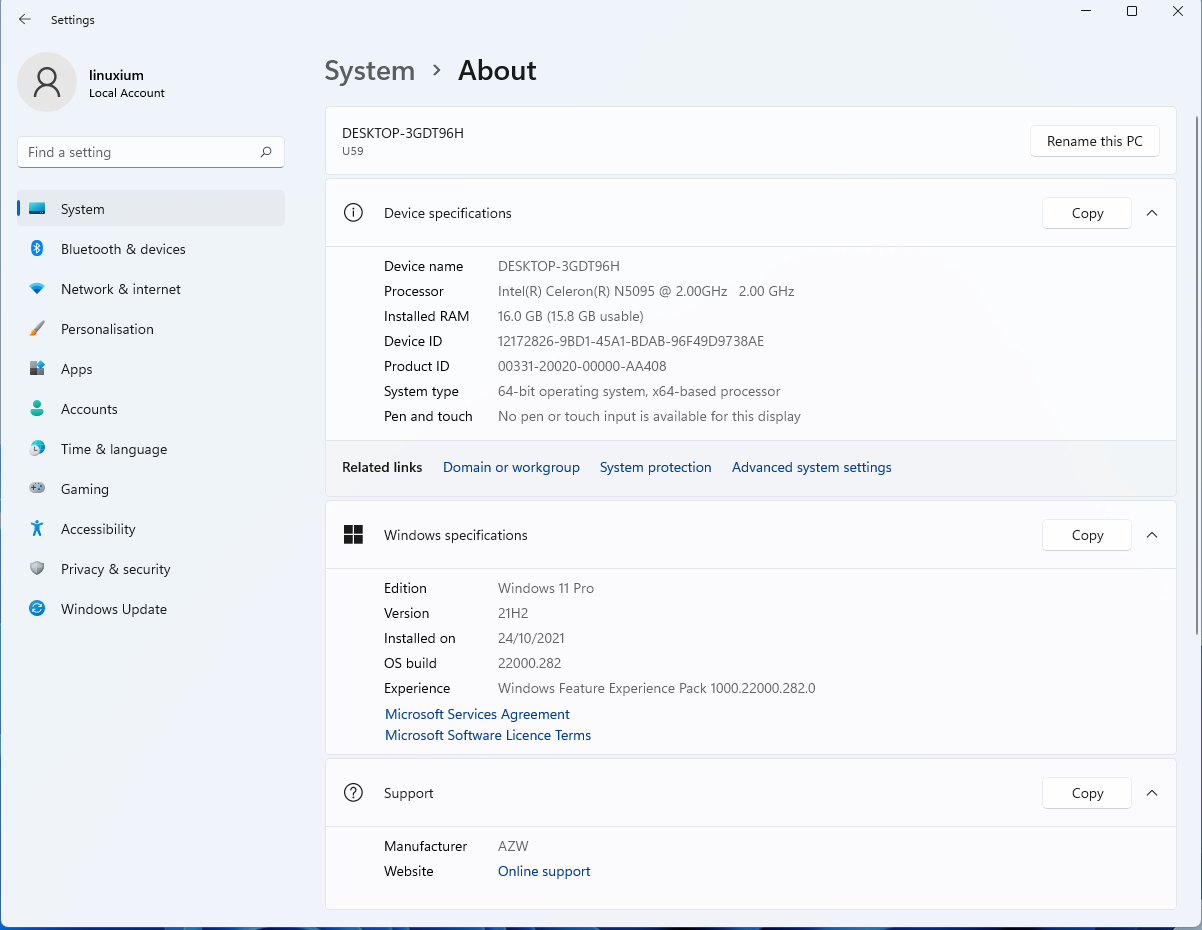Open the Online support link
1202x930 pixels.
coord(544,871)
